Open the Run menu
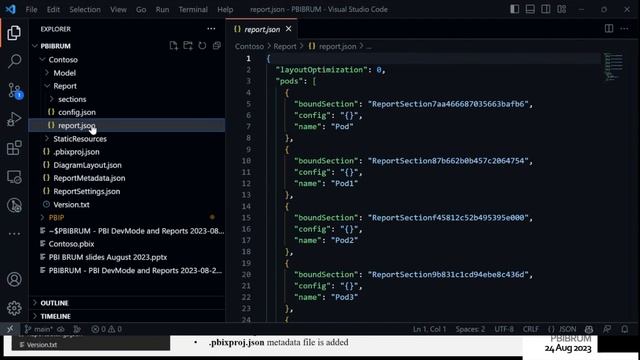Screen dimensions: 640x360 tap(162, 9)
